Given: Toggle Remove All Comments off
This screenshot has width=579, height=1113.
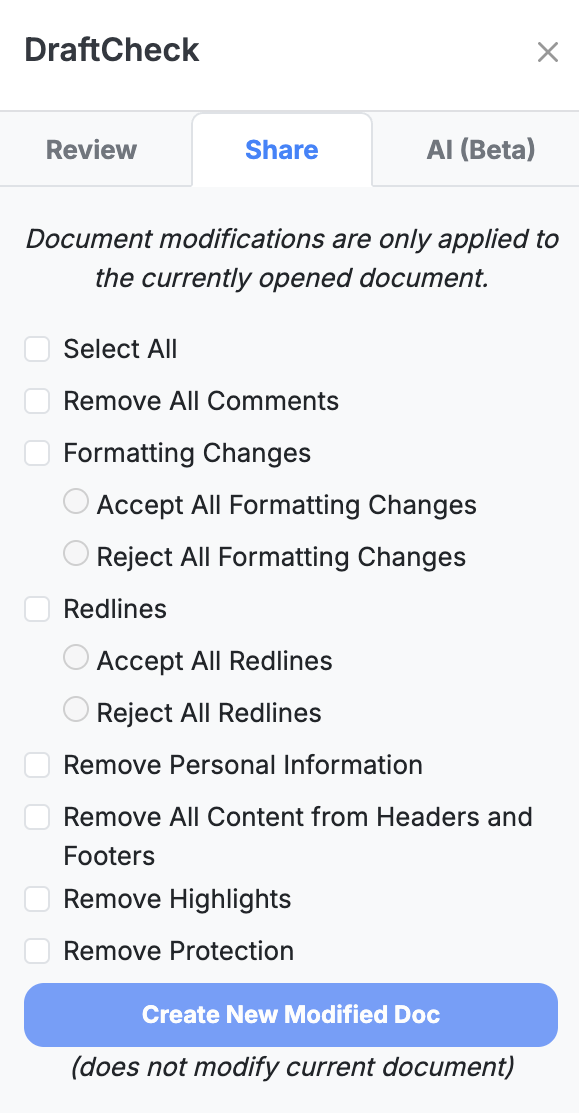Looking at the screenshot, I should [37, 401].
